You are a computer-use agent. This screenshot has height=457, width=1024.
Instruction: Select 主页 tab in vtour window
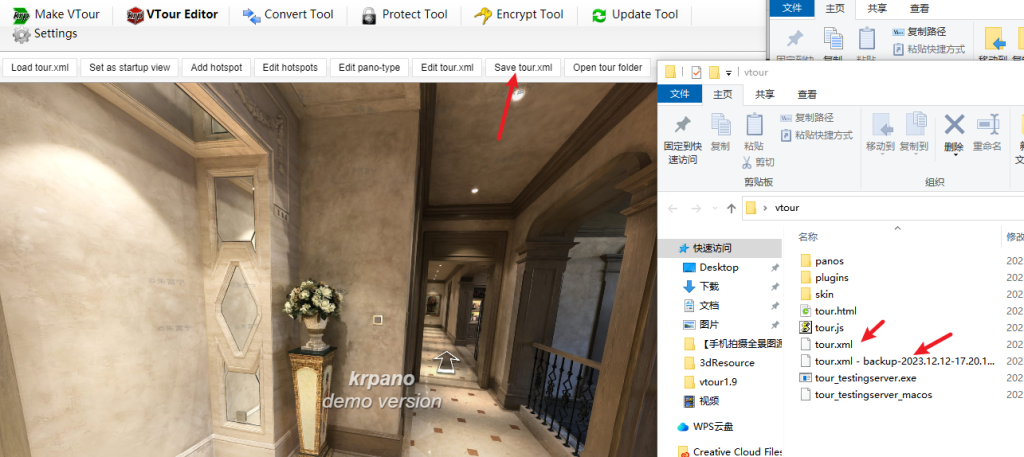click(x=723, y=95)
